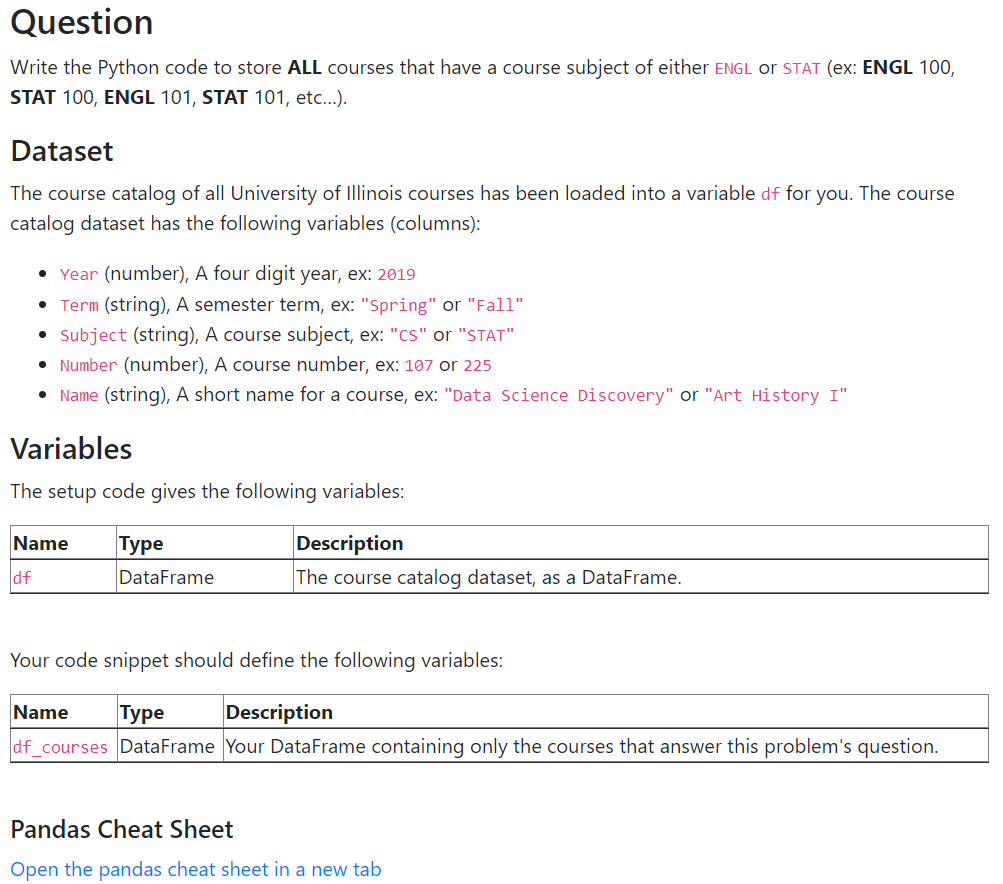This screenshot has width=1003, height=884.
Task: Click the df_courses cell in the second table
Action: 60,747
